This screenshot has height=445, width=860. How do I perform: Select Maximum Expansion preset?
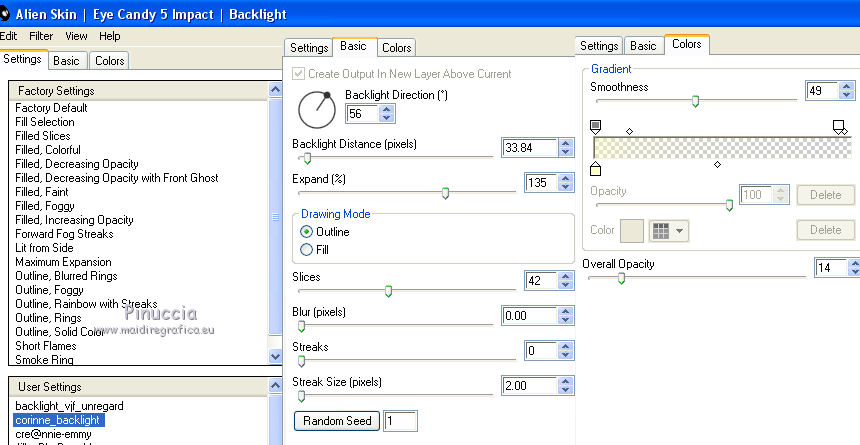coord(63,262)
